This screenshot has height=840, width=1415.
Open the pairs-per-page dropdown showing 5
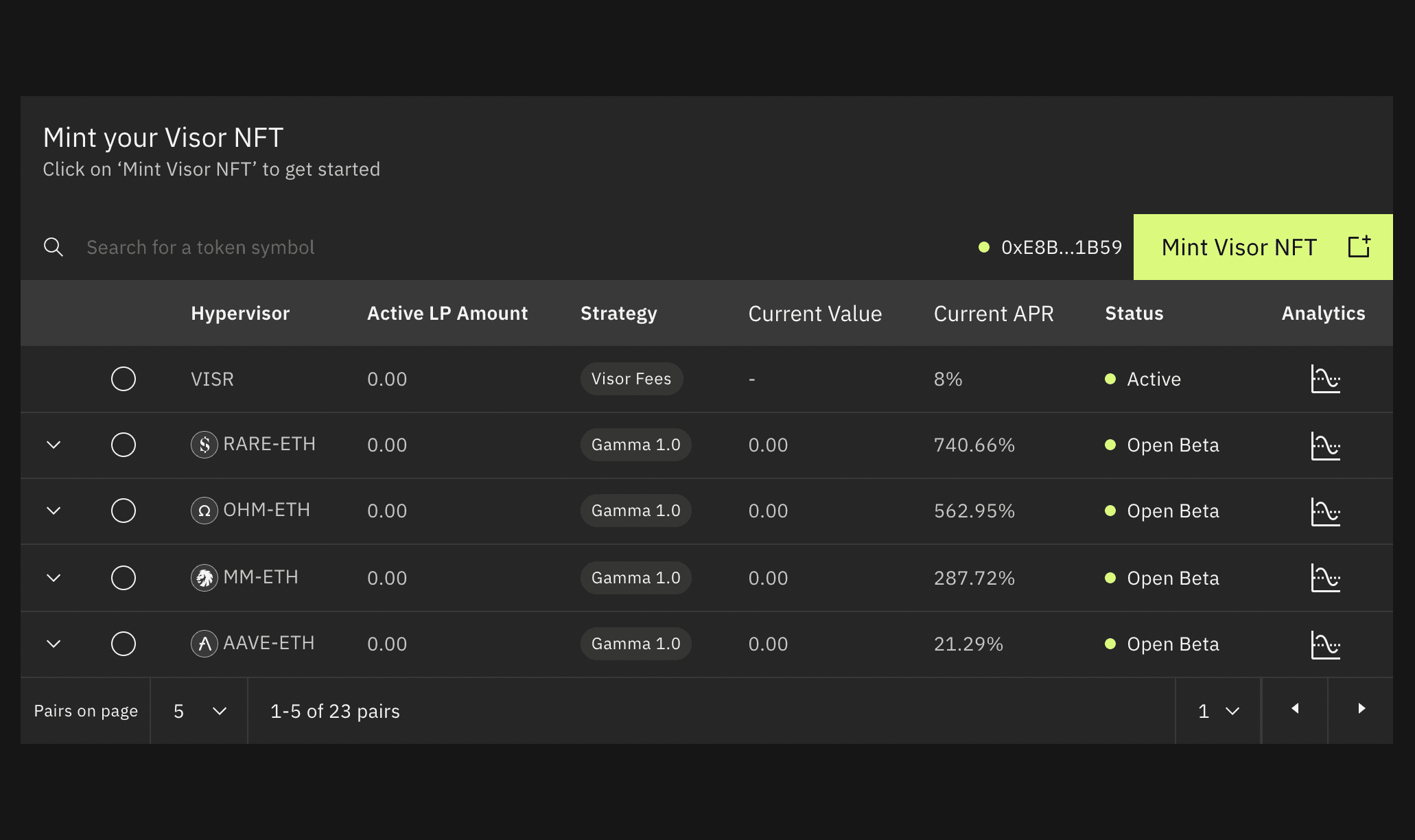[x=199, y=711]
